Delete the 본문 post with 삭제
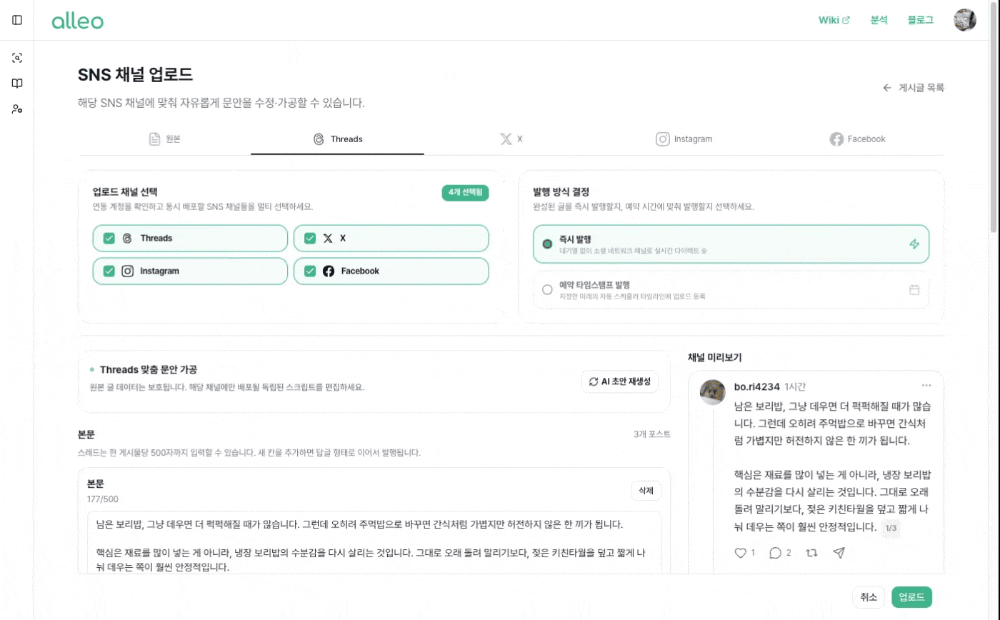1000x620 pixels. (x=645, y=491)
